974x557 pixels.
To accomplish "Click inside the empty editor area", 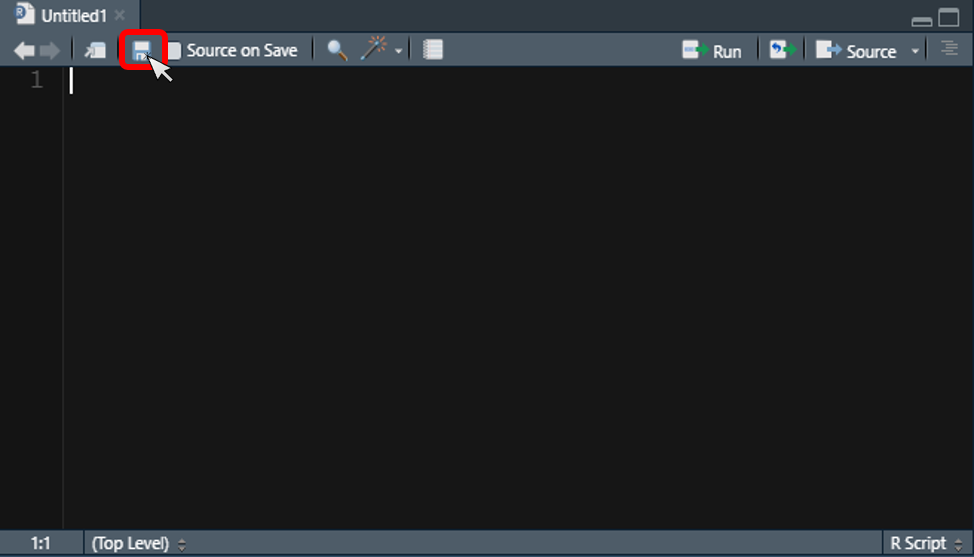I will click(500, 300).
